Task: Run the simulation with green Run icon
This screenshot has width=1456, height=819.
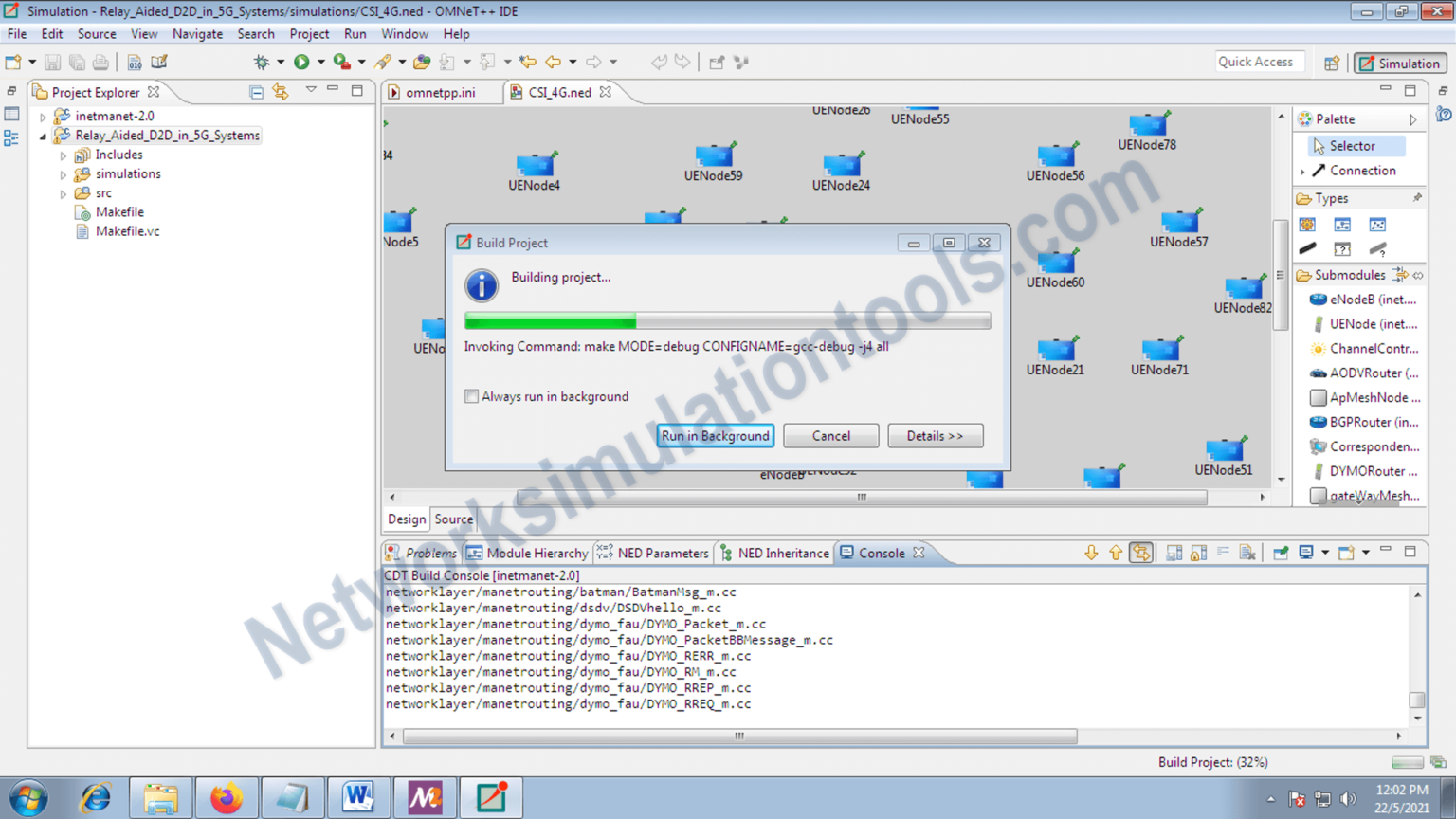Action: [301, 62]
